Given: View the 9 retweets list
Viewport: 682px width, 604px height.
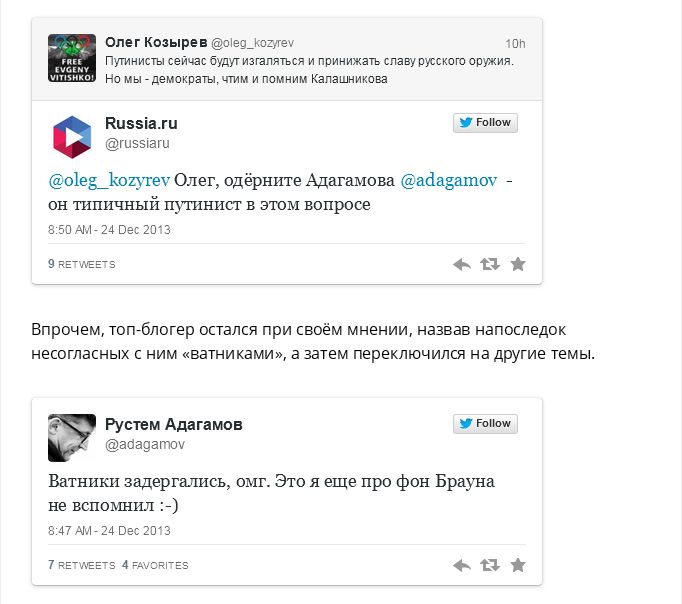Looking at the screenshot, I should pyautogui.click(x=82, y=264).
